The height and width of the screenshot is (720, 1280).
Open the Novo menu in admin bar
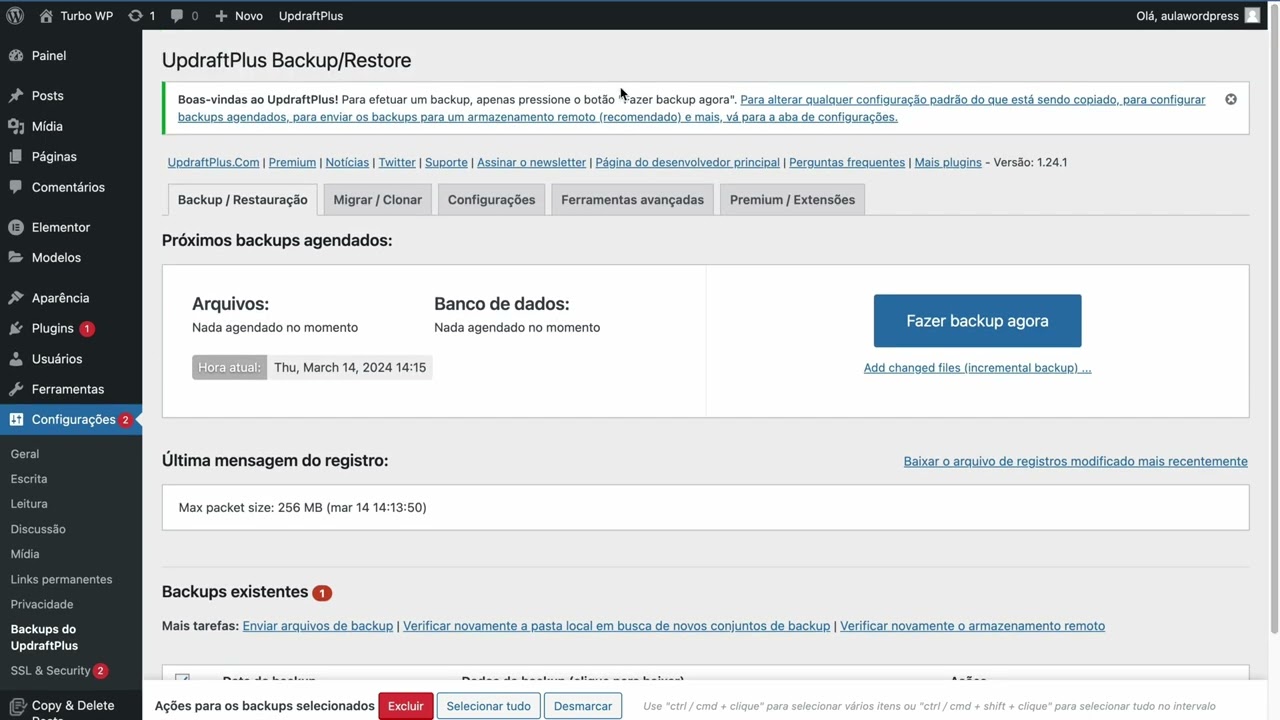(239, 16)
